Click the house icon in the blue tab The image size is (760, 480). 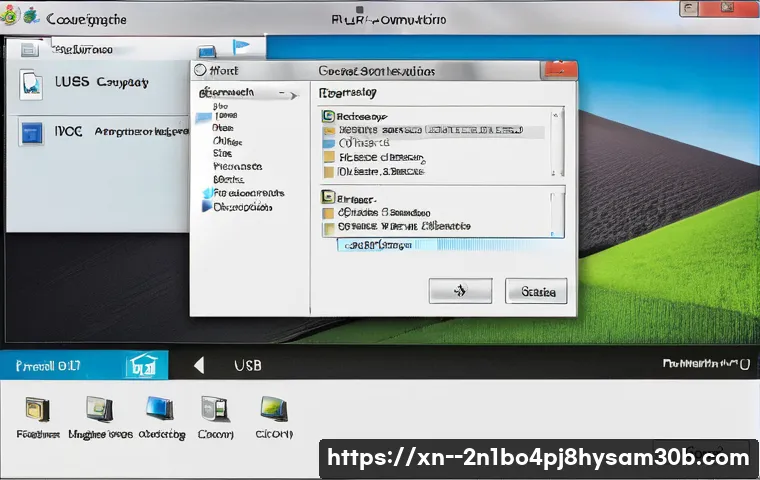pos(141,367)
